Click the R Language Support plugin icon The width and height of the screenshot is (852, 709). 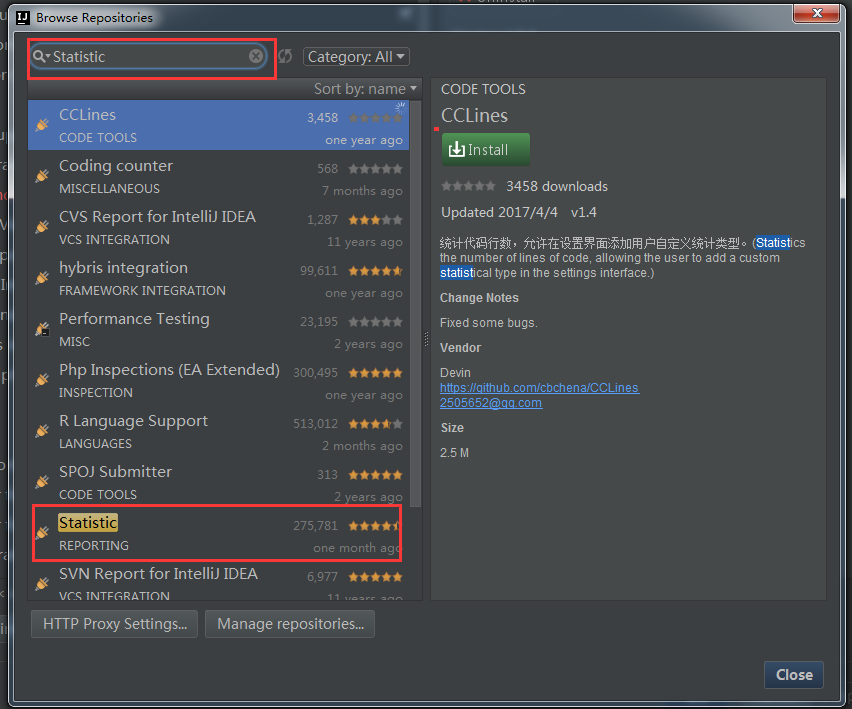click(42, 431)
